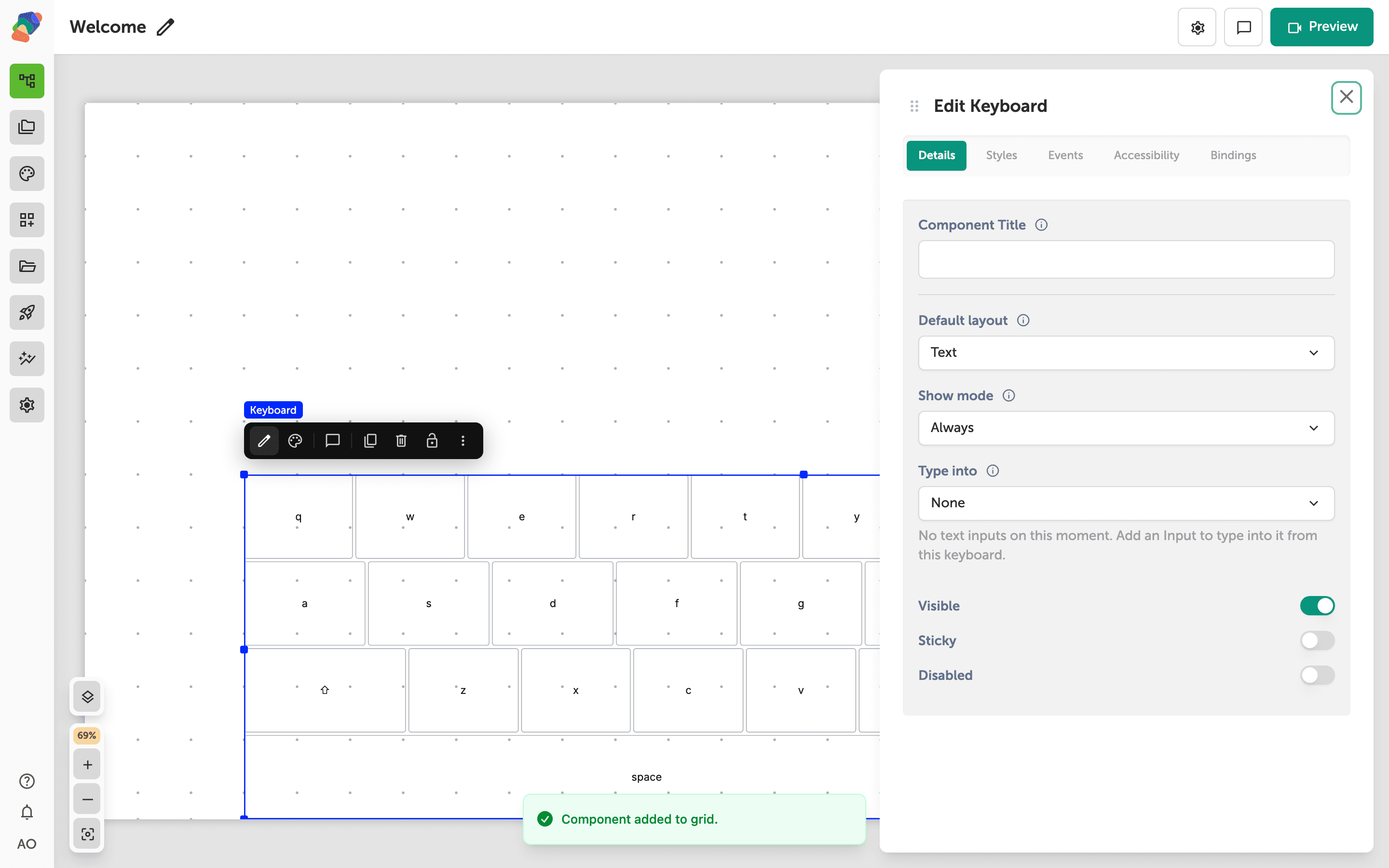1389x868 pixels.
Task: Click the space key
Action: pyautogui.click(x=646, y=777)
